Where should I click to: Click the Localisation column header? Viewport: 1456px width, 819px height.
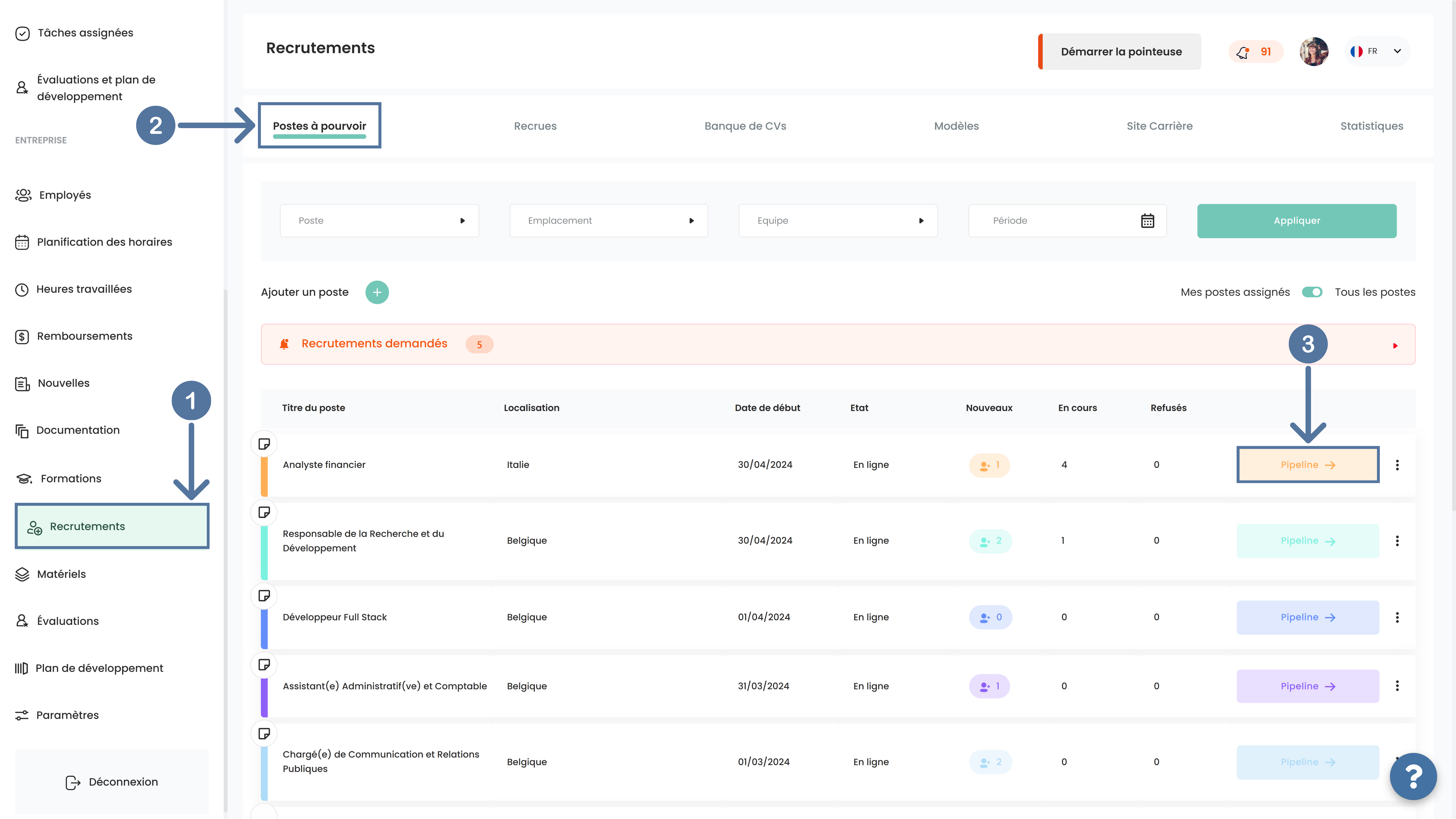coord(531,408)
